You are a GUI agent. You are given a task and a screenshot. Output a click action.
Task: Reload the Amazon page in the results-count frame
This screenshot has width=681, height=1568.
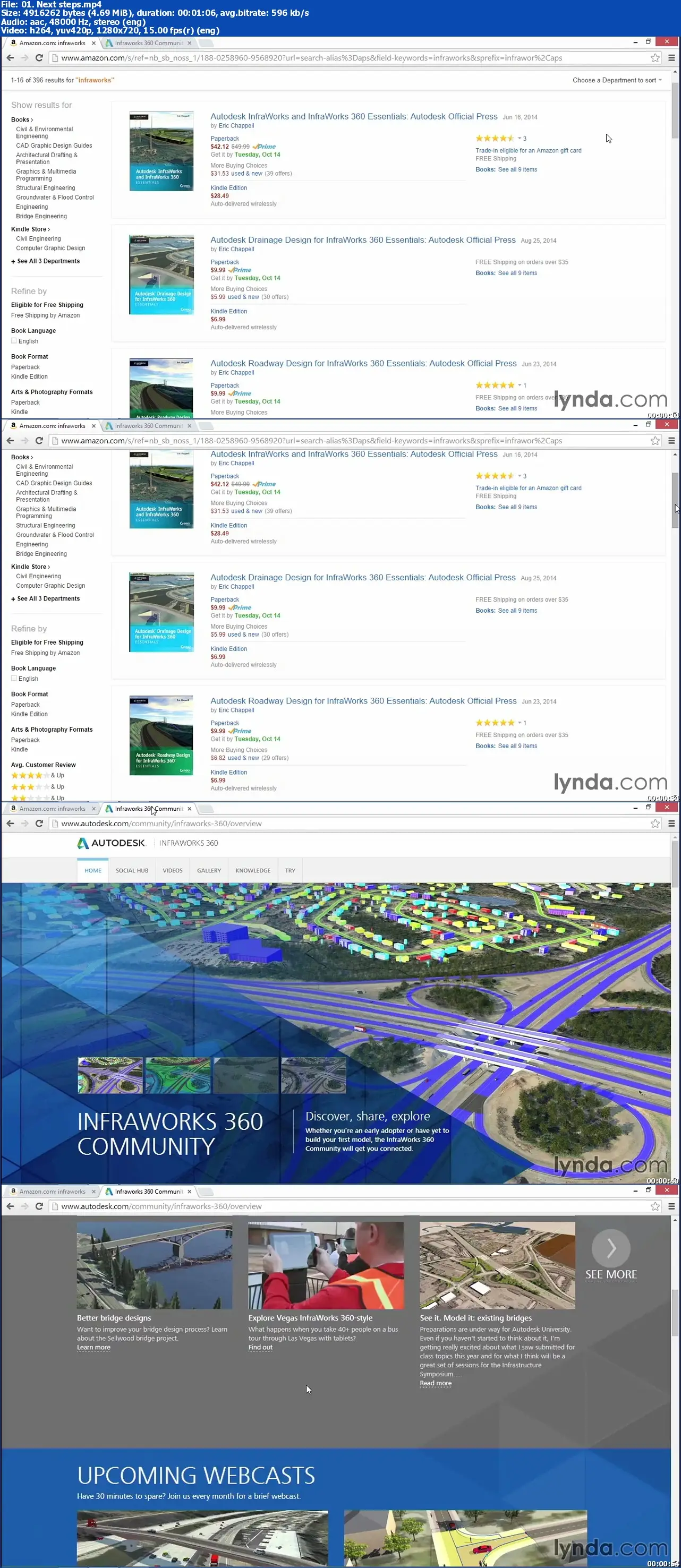(39, 58)
